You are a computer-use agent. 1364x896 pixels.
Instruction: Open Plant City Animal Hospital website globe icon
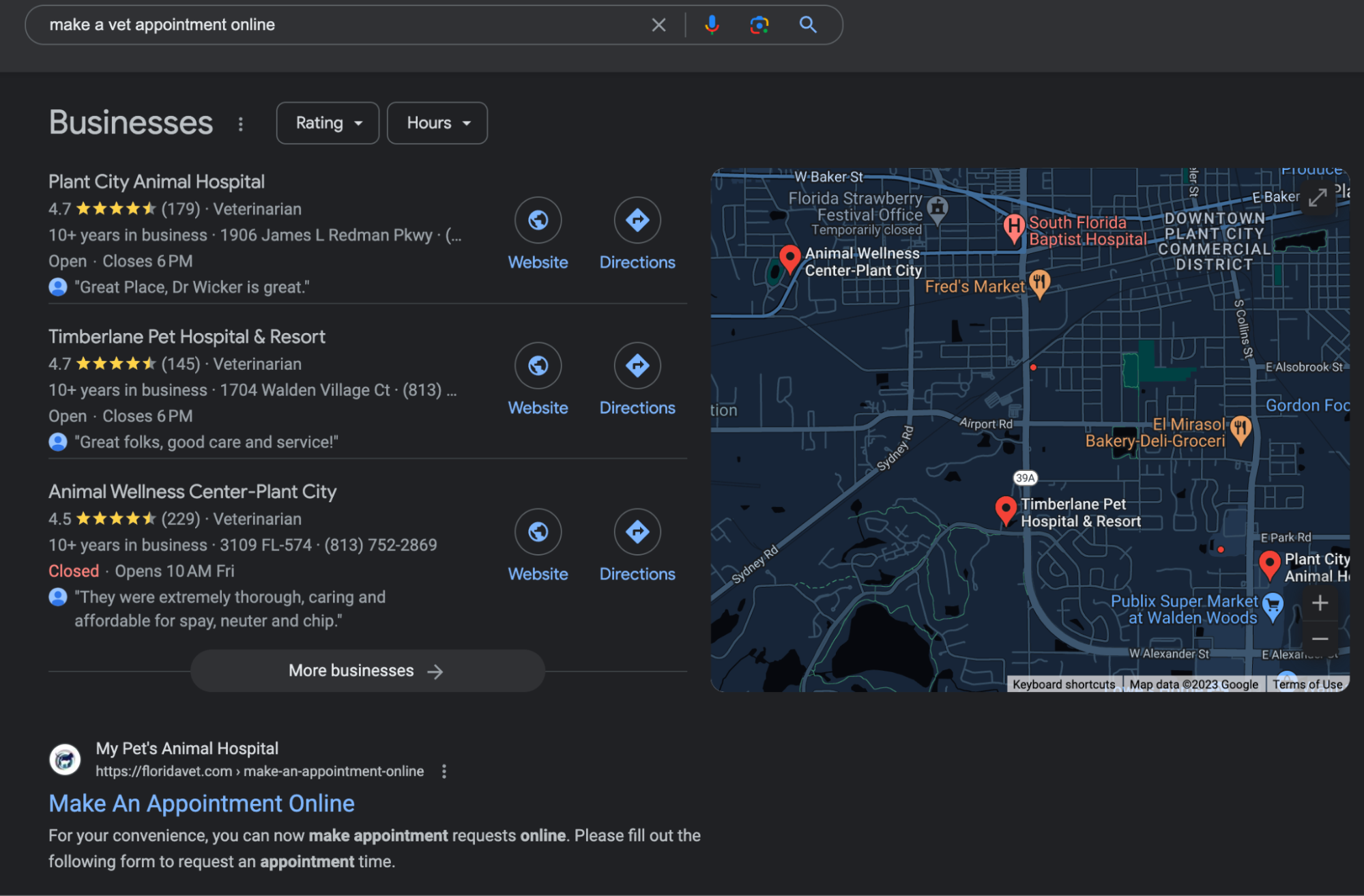(x=538, y=220)
